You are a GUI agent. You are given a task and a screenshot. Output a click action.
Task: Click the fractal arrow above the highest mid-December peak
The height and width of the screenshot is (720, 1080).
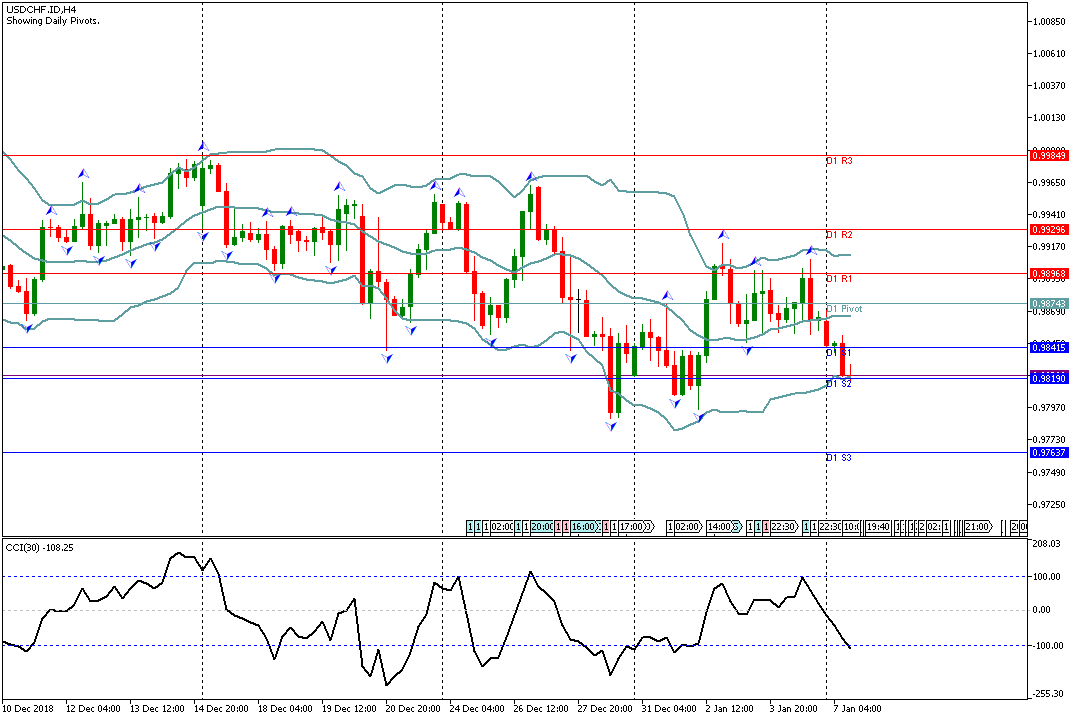(x=203, y=145)
